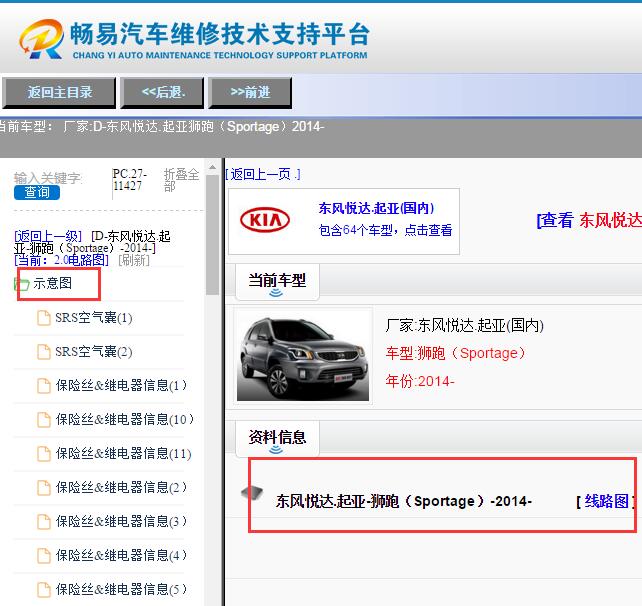Click the 返回主目录 button
The height and width of the screenshot is (606, 642).
coord(59,93)
